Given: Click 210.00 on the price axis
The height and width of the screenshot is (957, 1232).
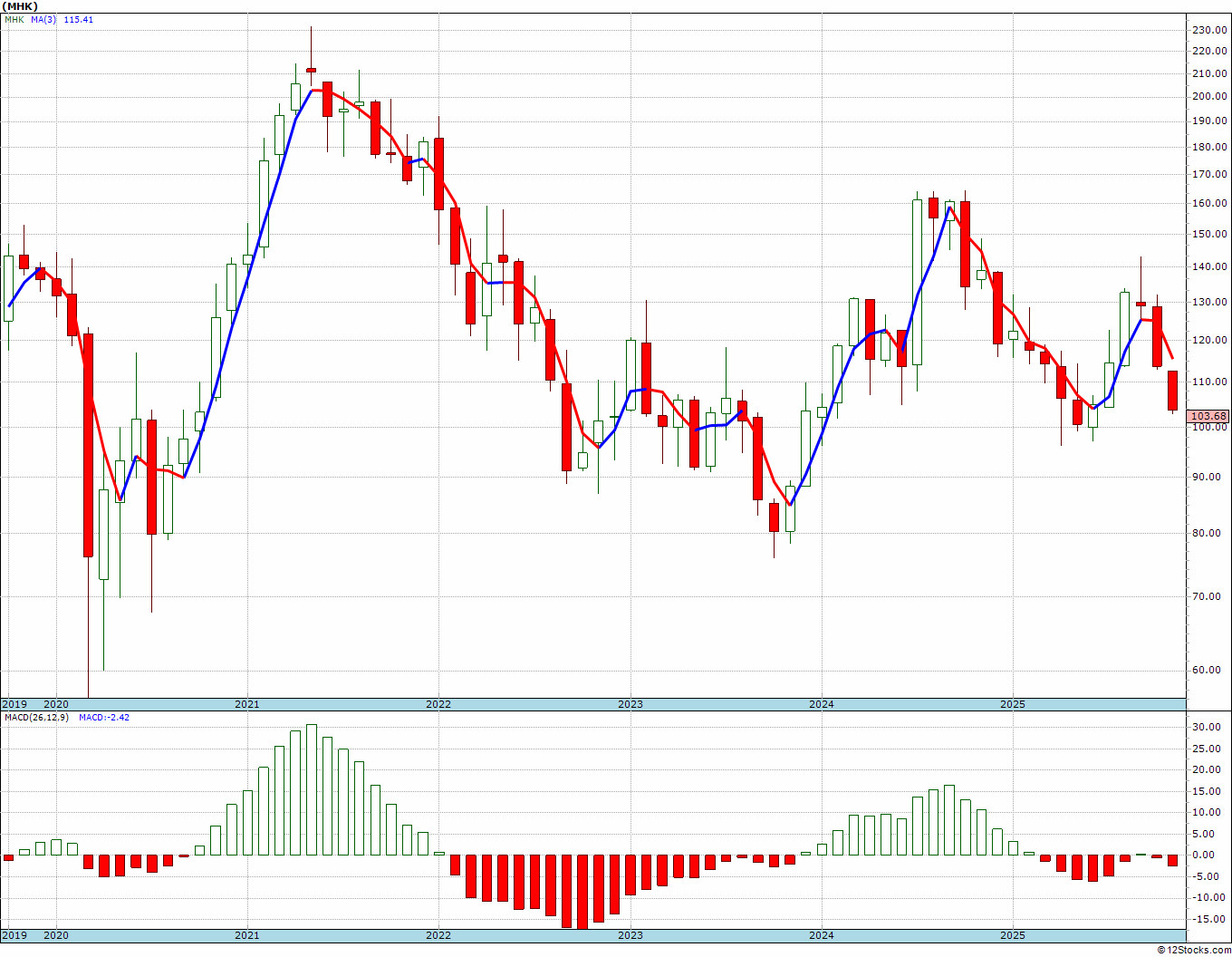Looking at the screenshot, I should tap(1209, 74).
